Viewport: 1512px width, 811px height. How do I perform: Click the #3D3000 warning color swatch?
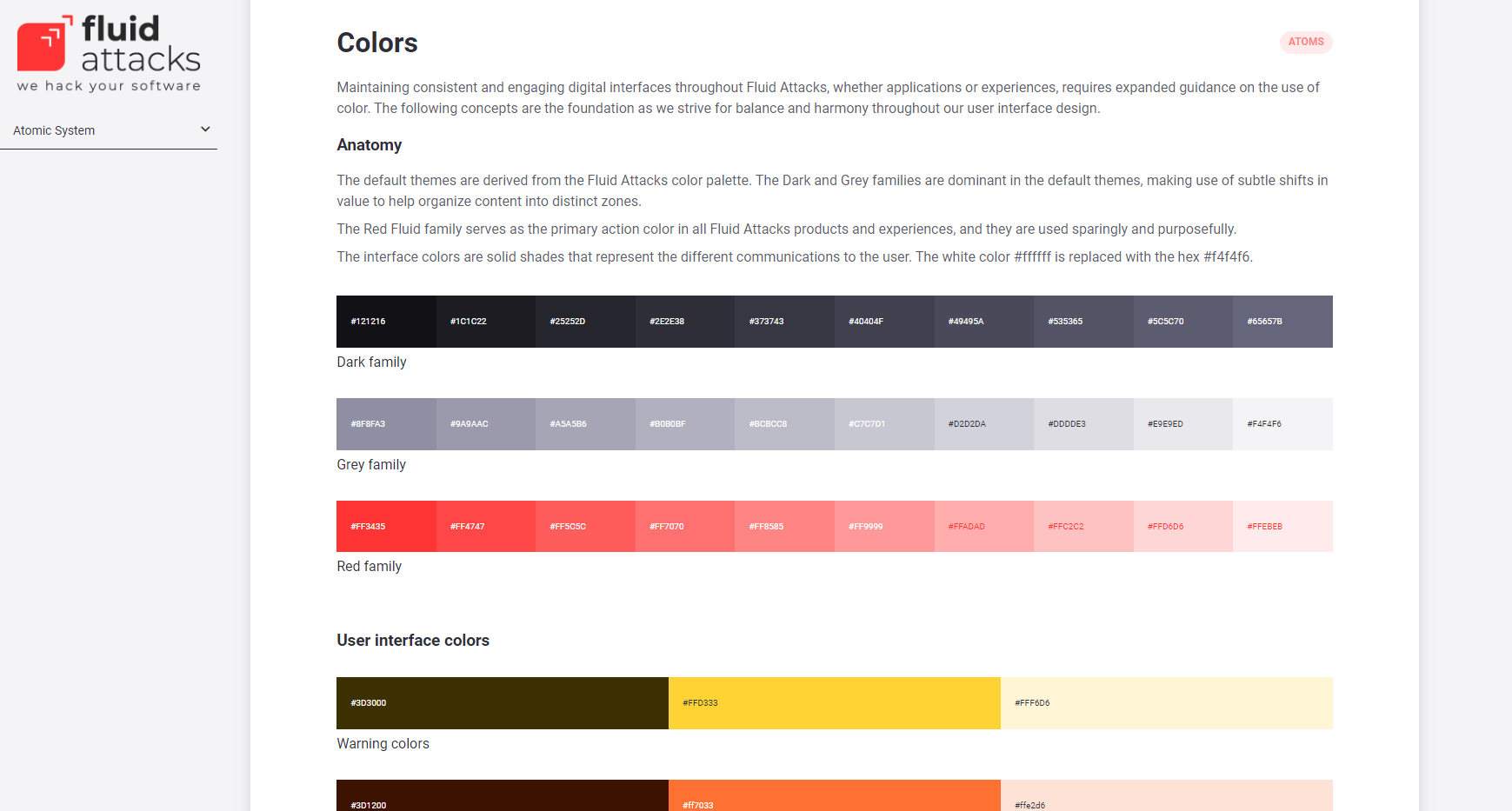[x=503, y=703]
